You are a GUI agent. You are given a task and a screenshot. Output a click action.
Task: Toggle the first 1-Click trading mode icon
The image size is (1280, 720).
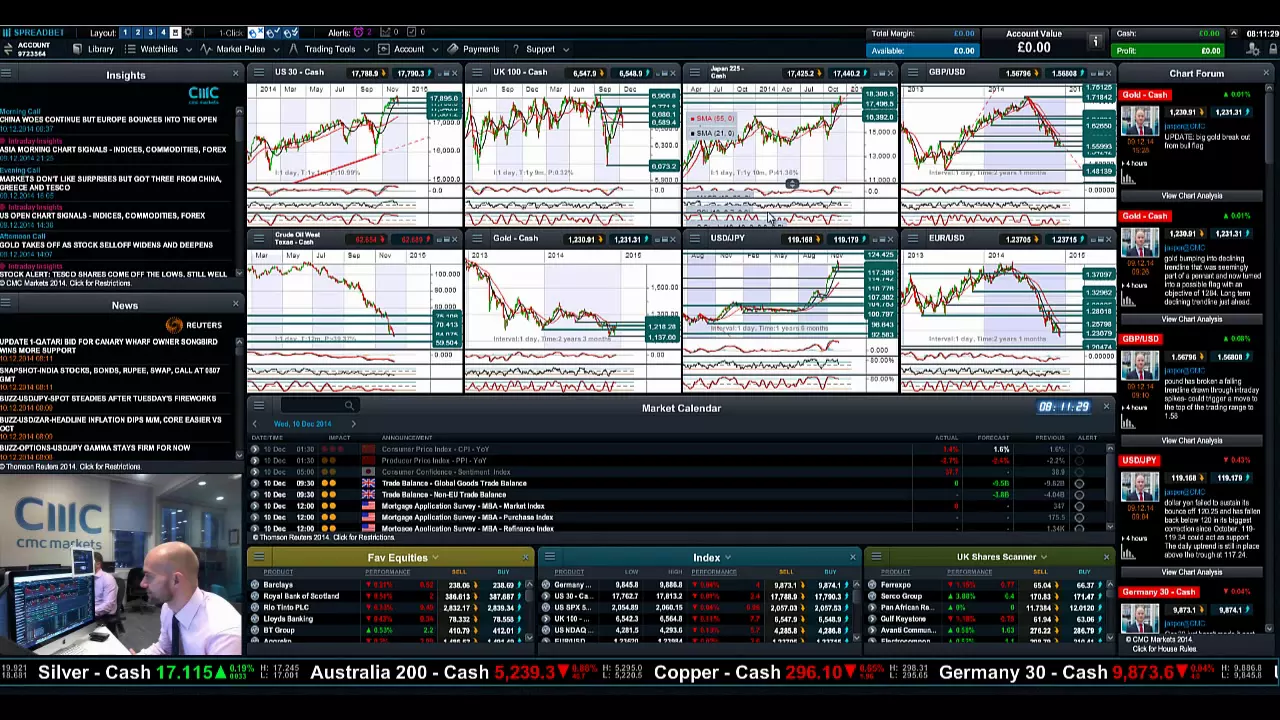255,33
